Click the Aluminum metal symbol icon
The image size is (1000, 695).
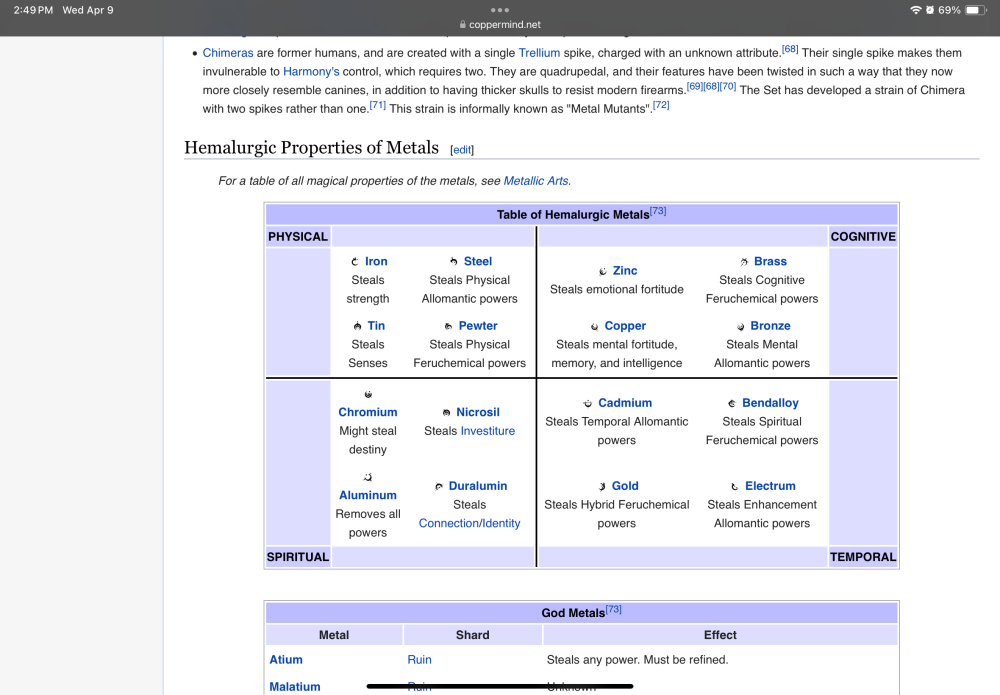(367, 477)
